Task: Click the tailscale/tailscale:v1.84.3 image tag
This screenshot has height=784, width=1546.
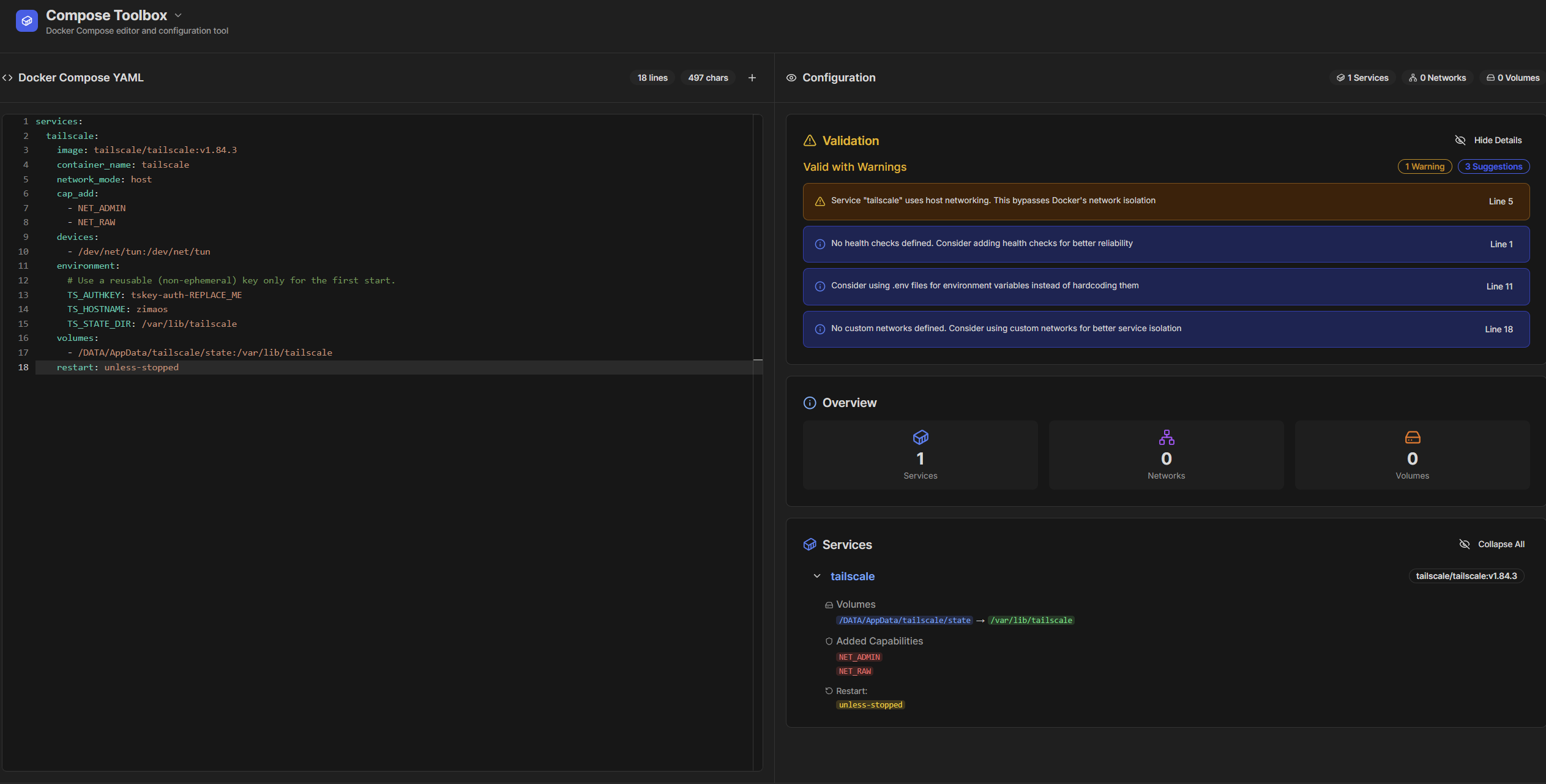Action: coord(1466,576)
